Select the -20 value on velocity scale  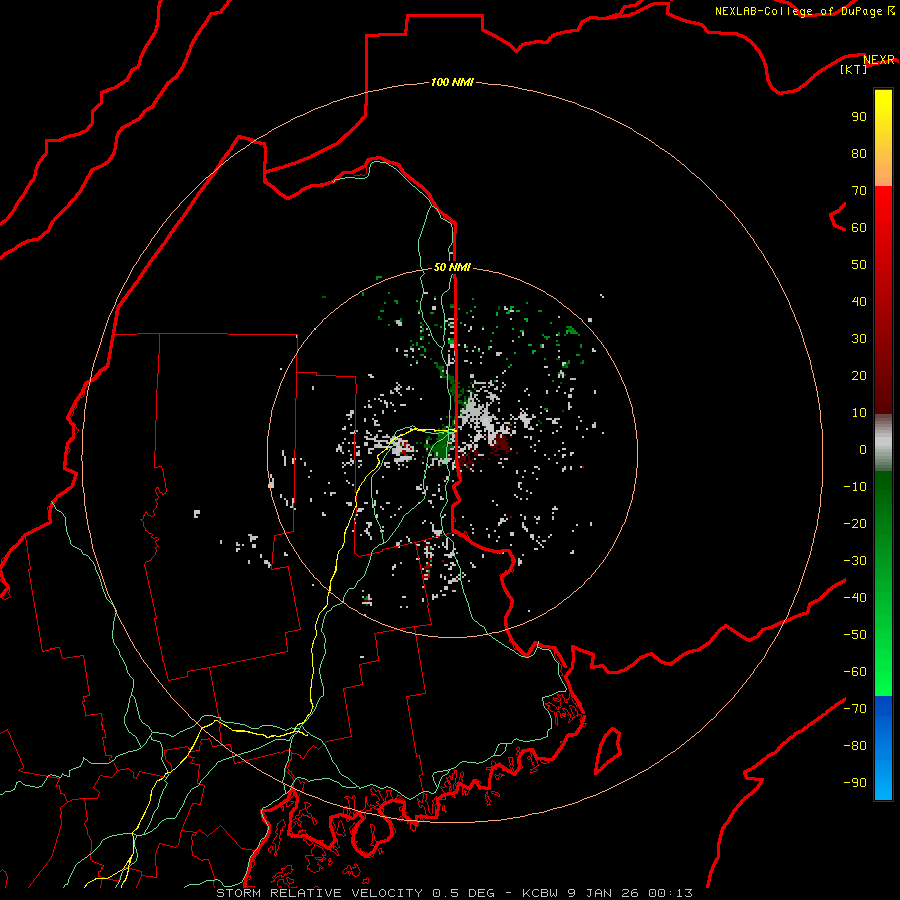pyautogui.click(x=855, y=523)
